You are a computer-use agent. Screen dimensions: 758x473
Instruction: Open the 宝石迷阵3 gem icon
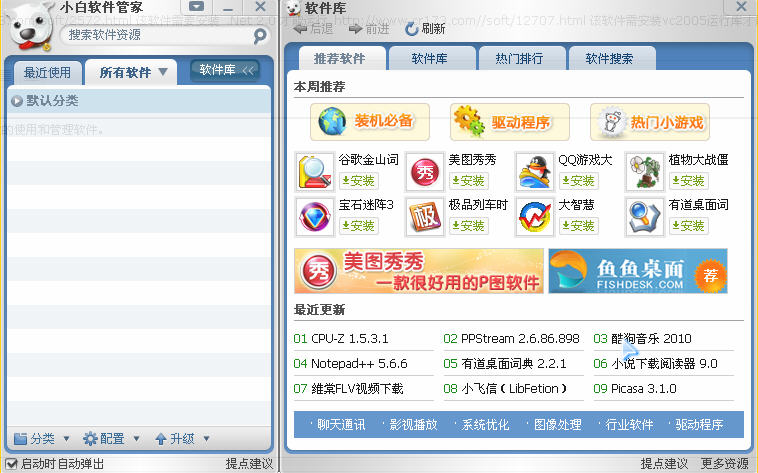[x=315, y=217]
